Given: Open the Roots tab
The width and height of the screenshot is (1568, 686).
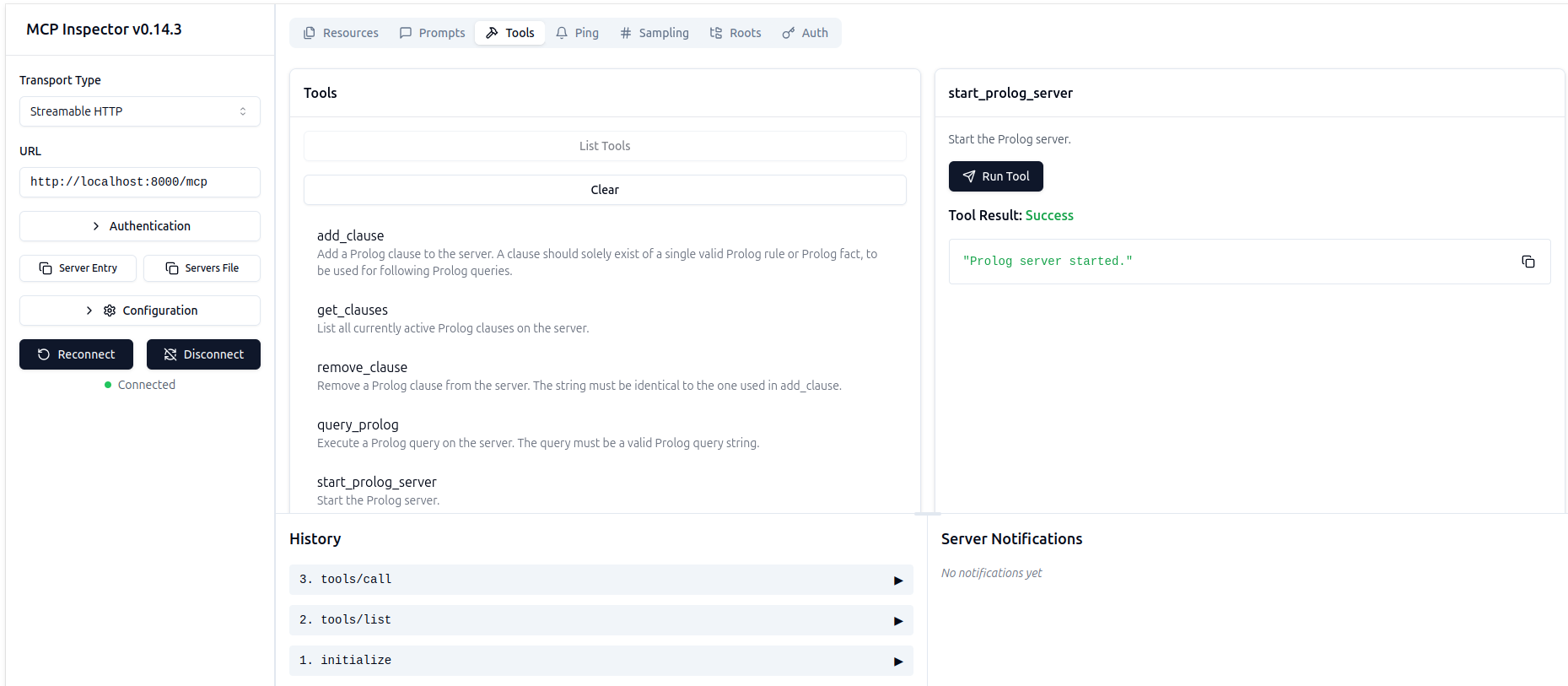Looking at the screenshot, I should [736, 33].
